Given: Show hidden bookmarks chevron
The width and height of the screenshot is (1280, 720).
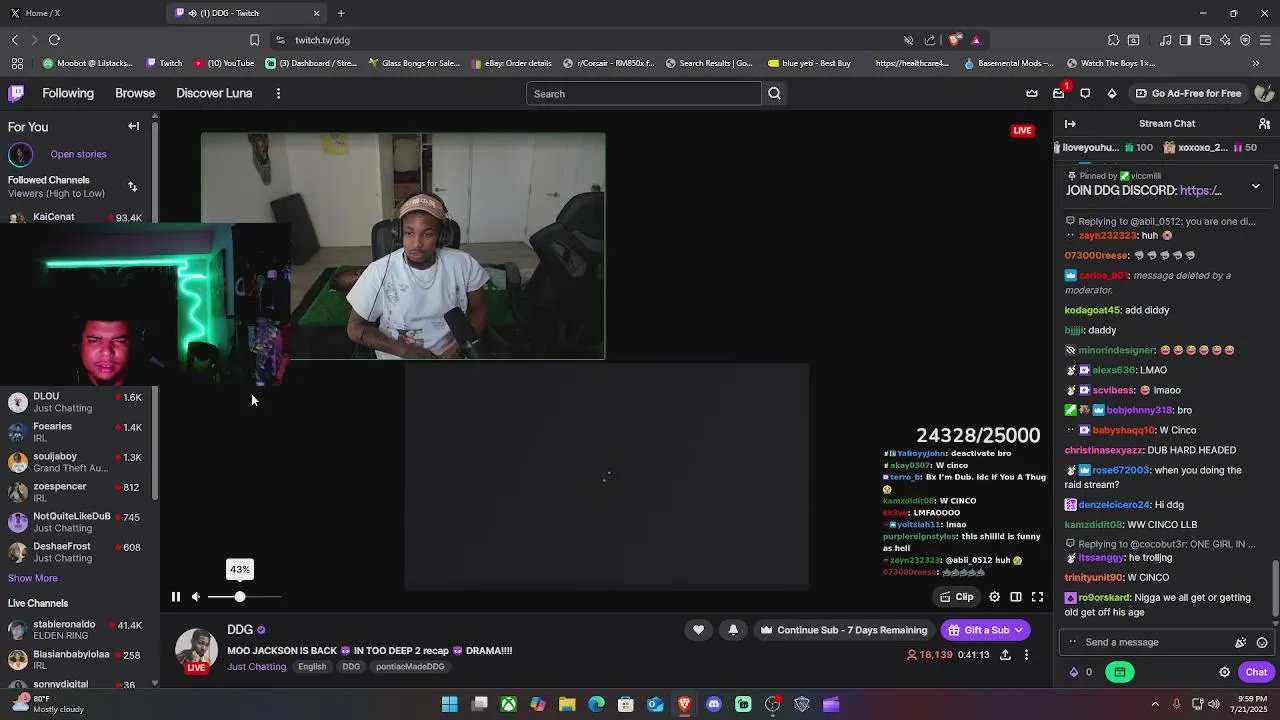Looking at the screenshot, I should (x=1256, y=63).
